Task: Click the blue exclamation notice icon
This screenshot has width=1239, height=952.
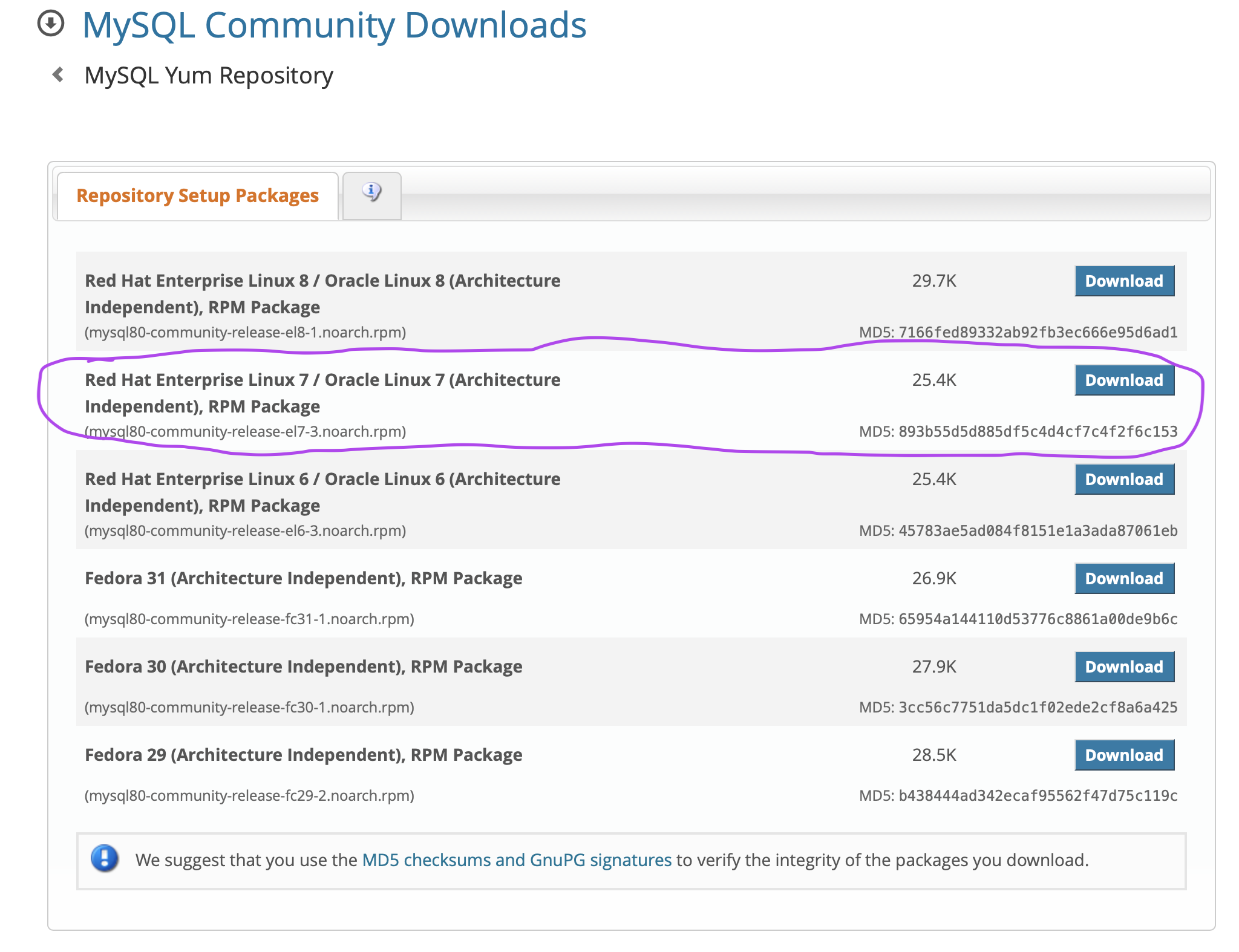Action: pos(105,859)
